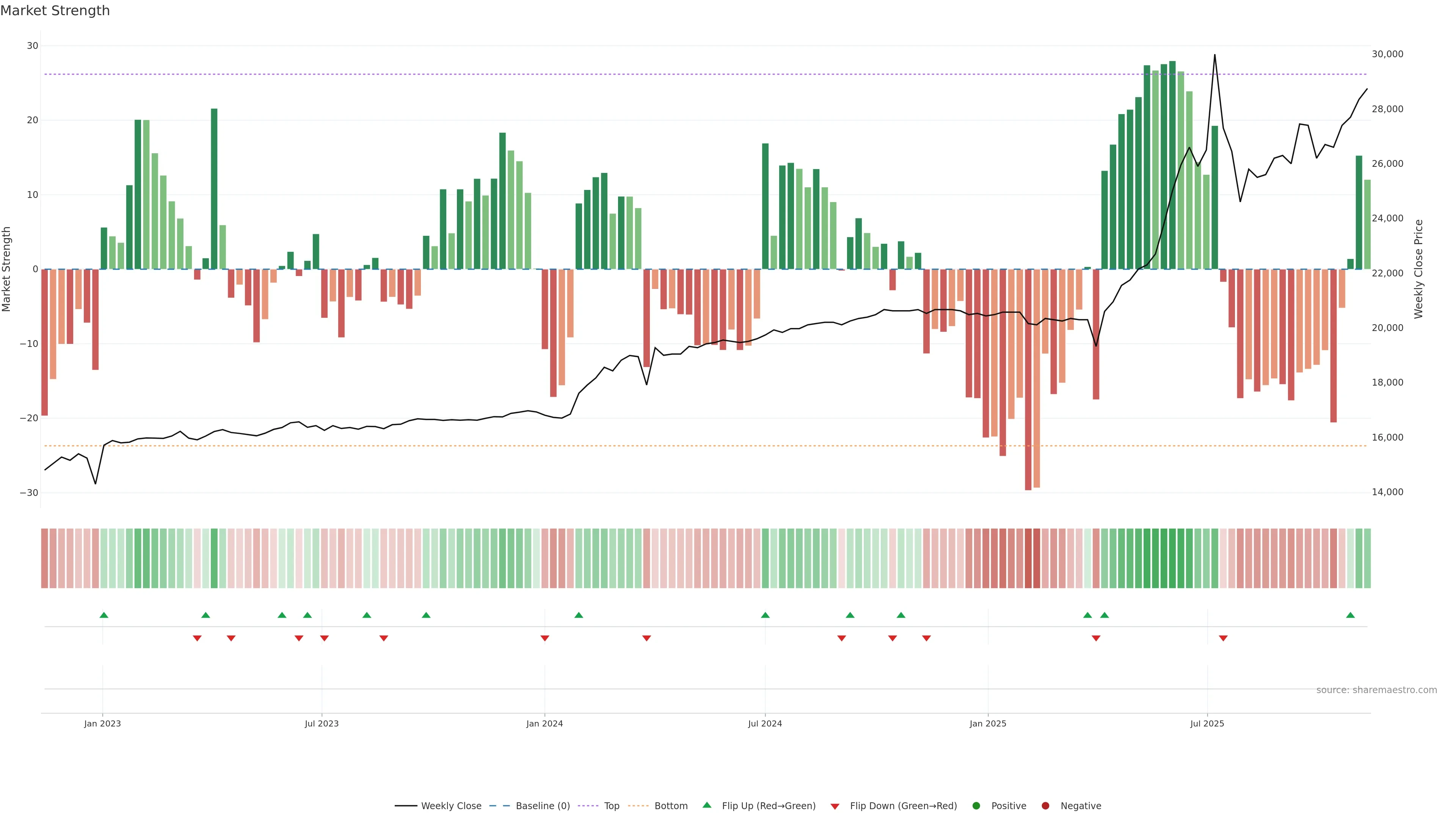Image resolution: width=1456 pixels, height=819 pixels.
Task: Click the last green flip-up marker at far right
Action: (1350, 615)
